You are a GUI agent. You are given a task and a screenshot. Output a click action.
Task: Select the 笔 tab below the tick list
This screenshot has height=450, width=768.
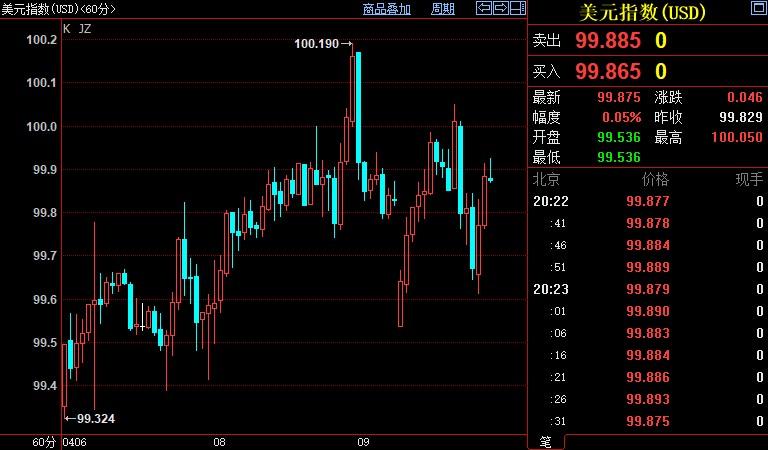coord(545,441)
